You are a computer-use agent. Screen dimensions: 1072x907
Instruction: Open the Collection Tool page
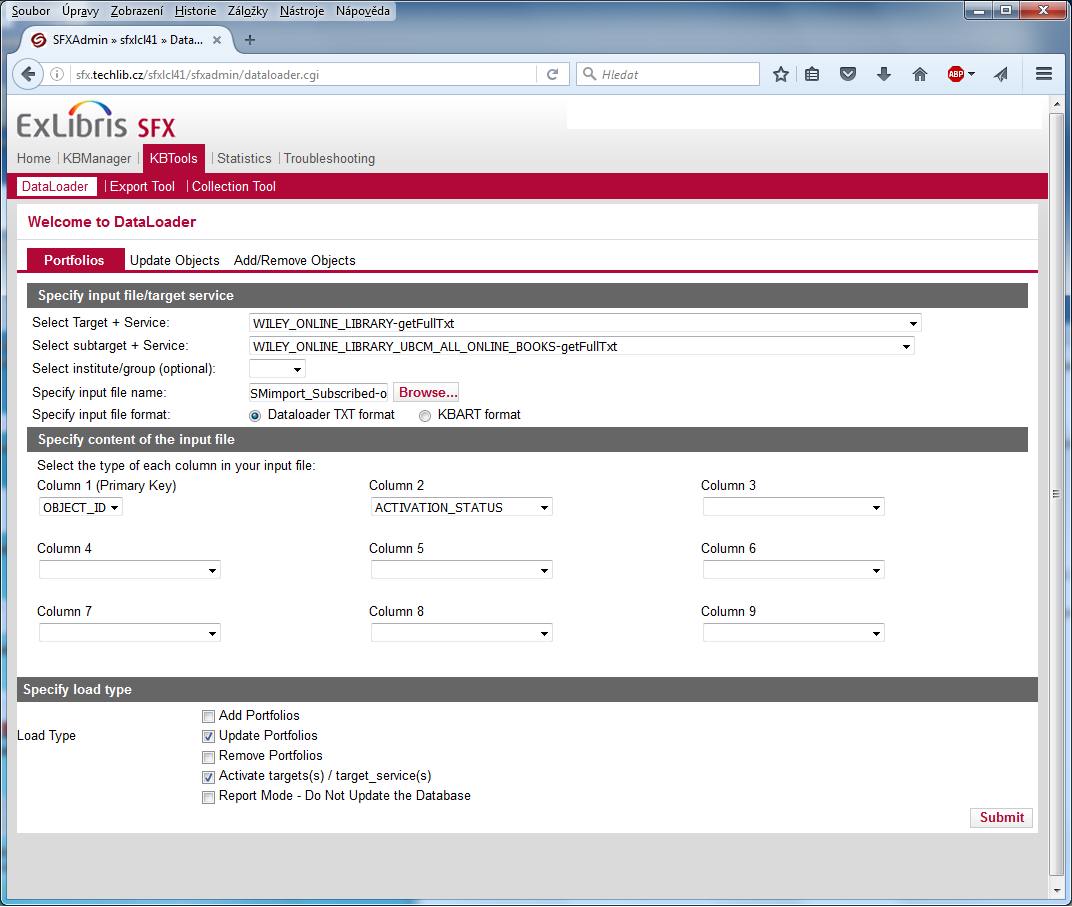pyautogui.click(x=234, y=187)
